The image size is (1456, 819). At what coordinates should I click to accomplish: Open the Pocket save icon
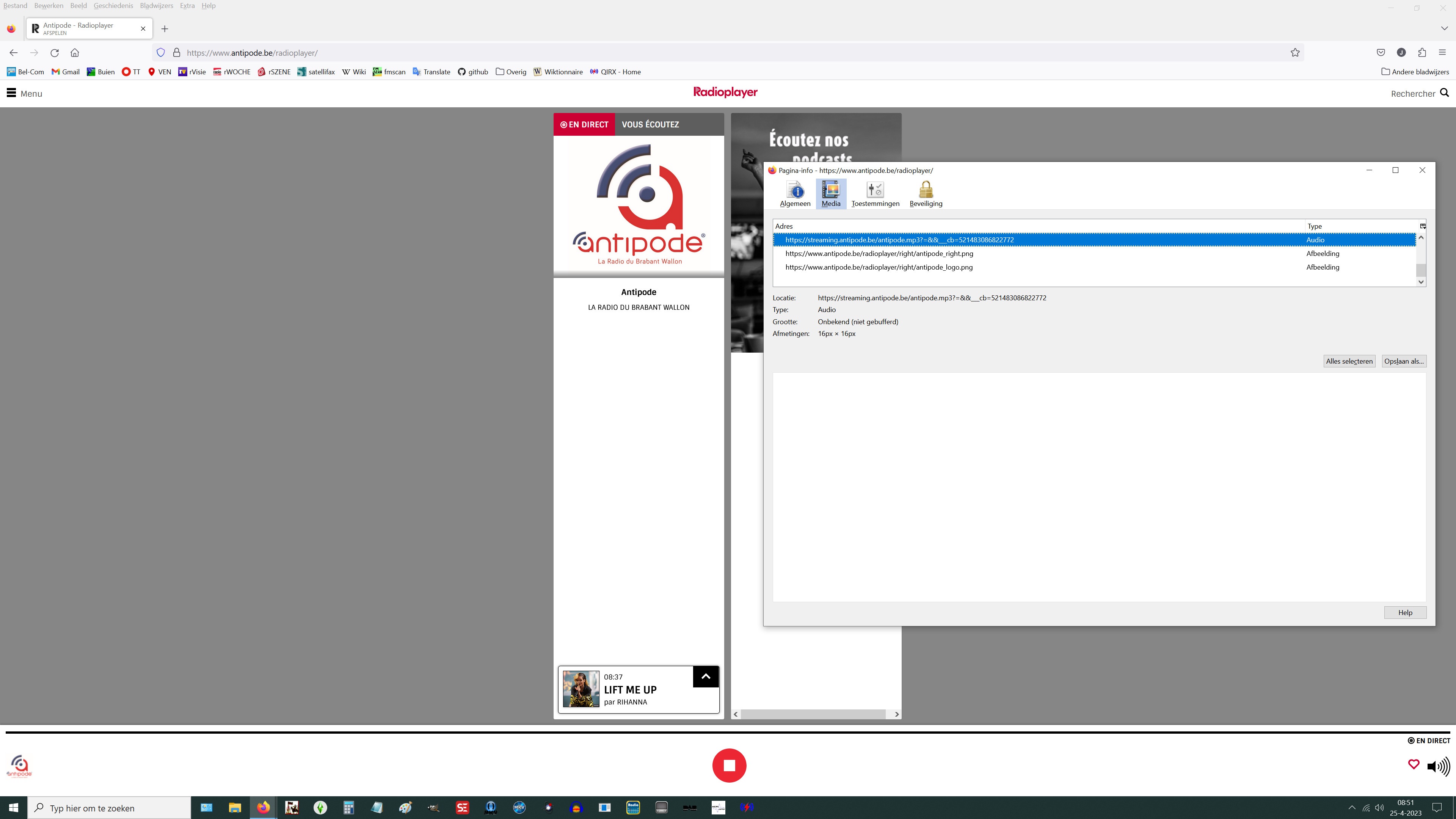pyautogui.click(x=1381, y=53)
